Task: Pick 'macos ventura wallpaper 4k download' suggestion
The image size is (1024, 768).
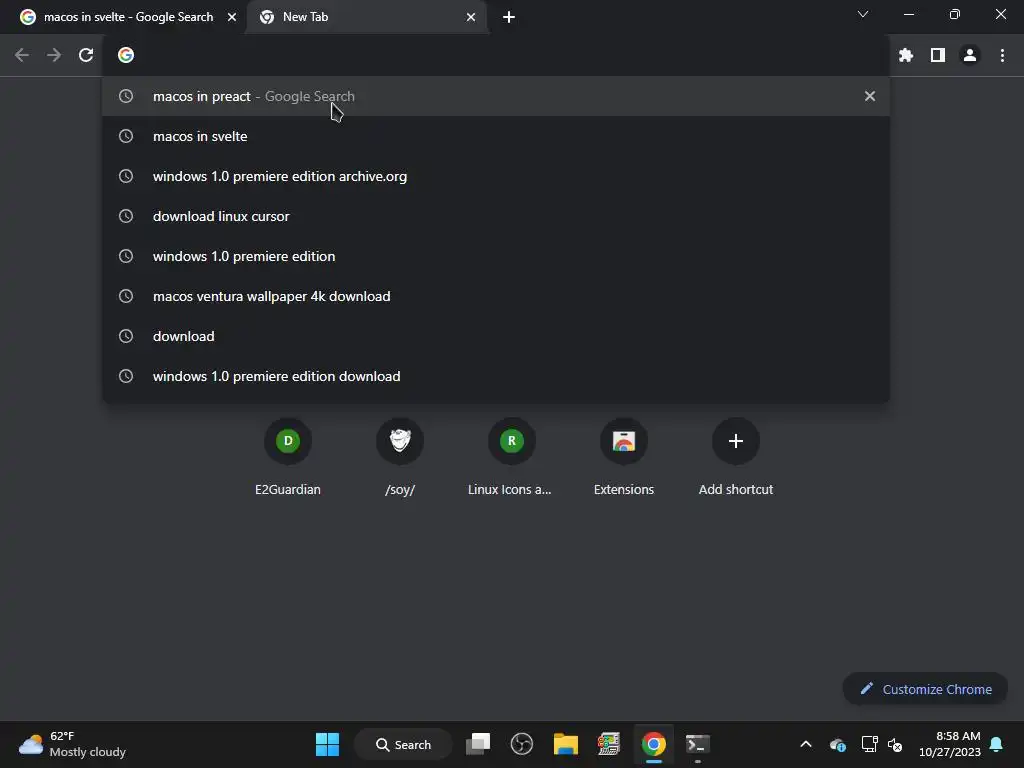Action: click(496, 296)
